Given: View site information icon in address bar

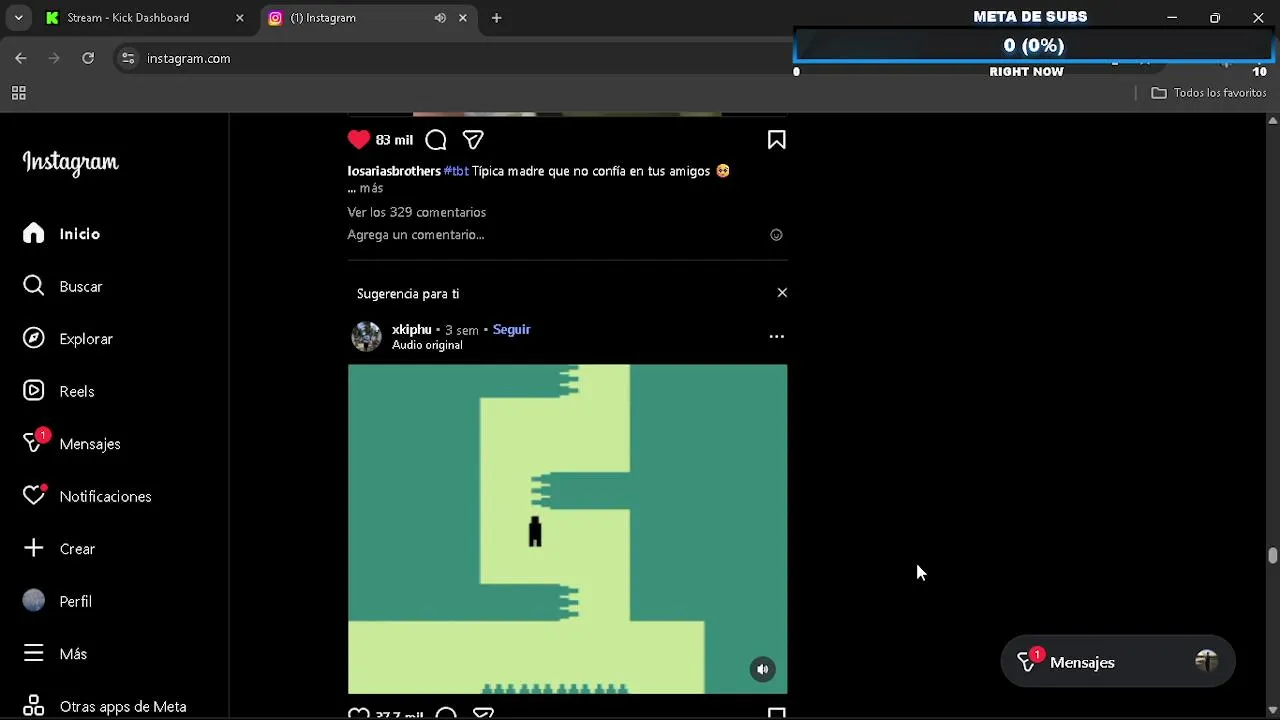Looking at the screenshot, I should click(x=128, y=58).
